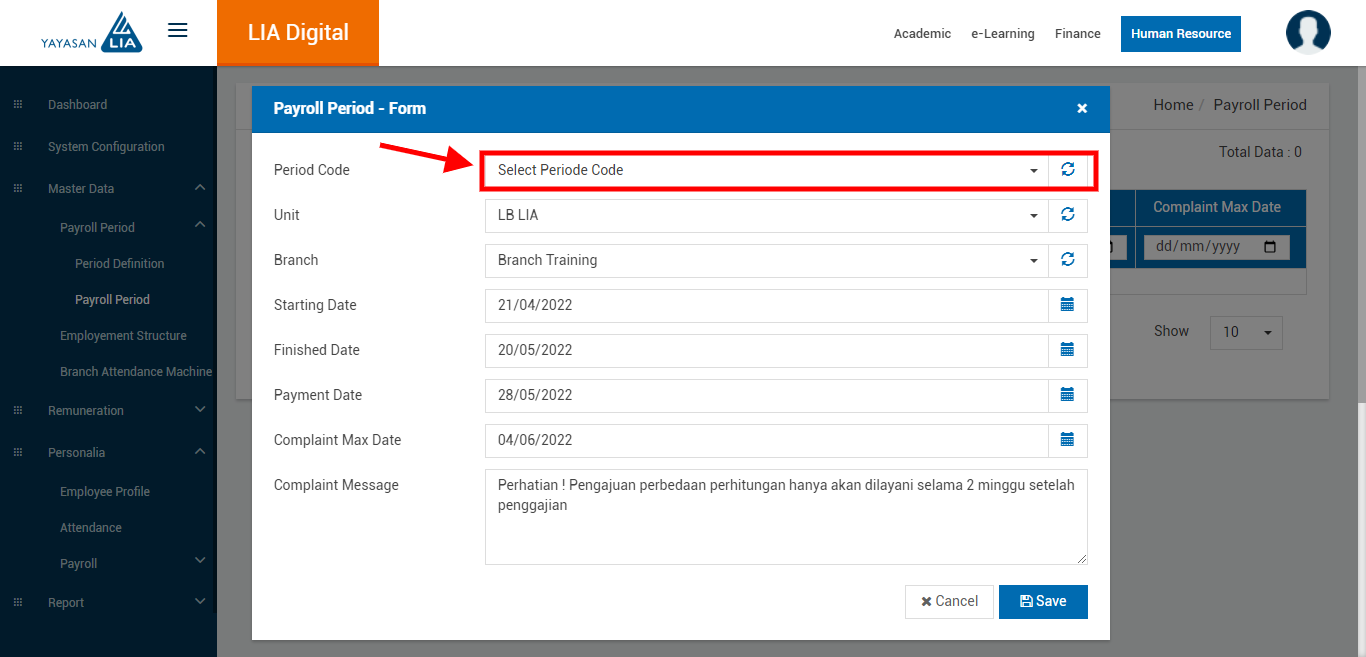Cancel the payroll period form

949,602
